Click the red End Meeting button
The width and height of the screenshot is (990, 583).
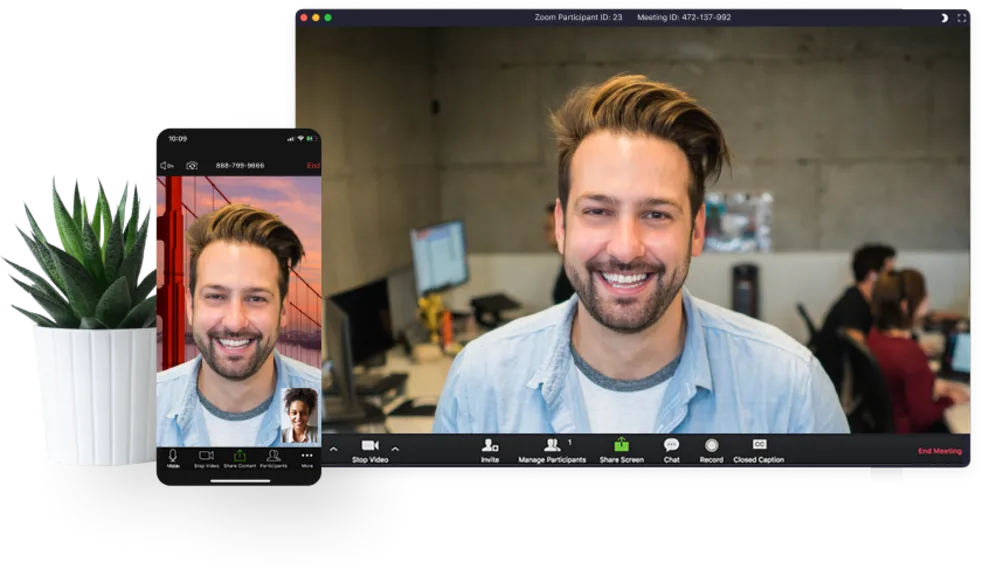coord(939,451)
